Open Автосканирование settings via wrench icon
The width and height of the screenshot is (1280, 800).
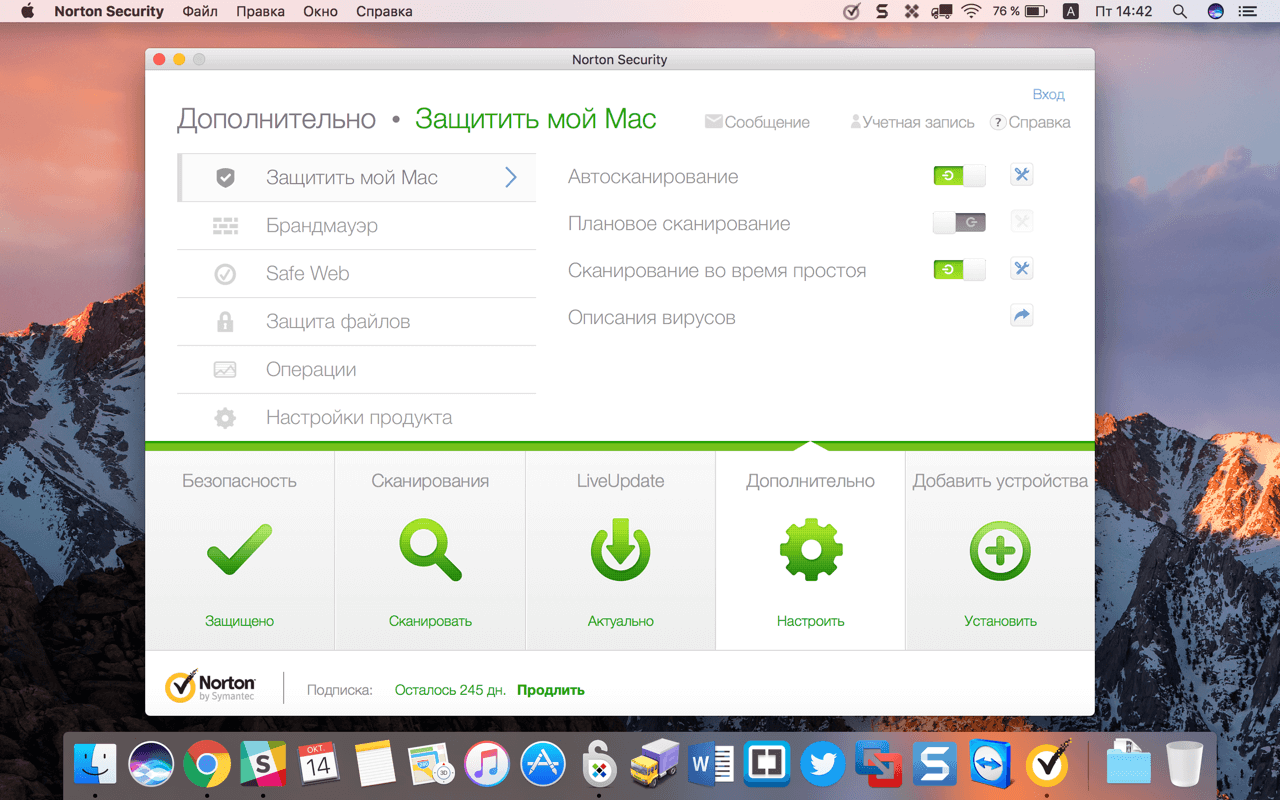tap(1021, 175)
